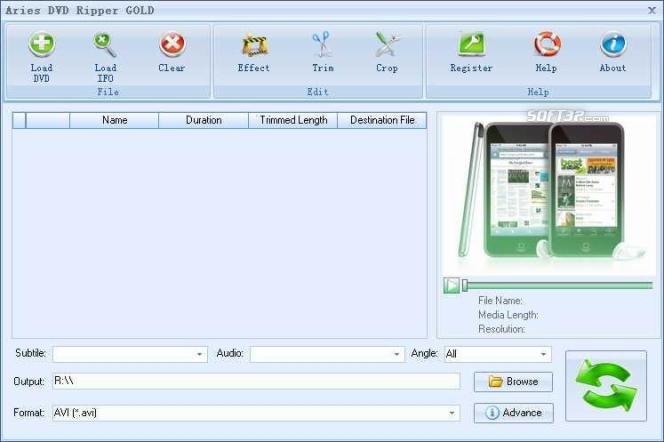Click the iPod preview thumbnail

click(x=548, y=195)
